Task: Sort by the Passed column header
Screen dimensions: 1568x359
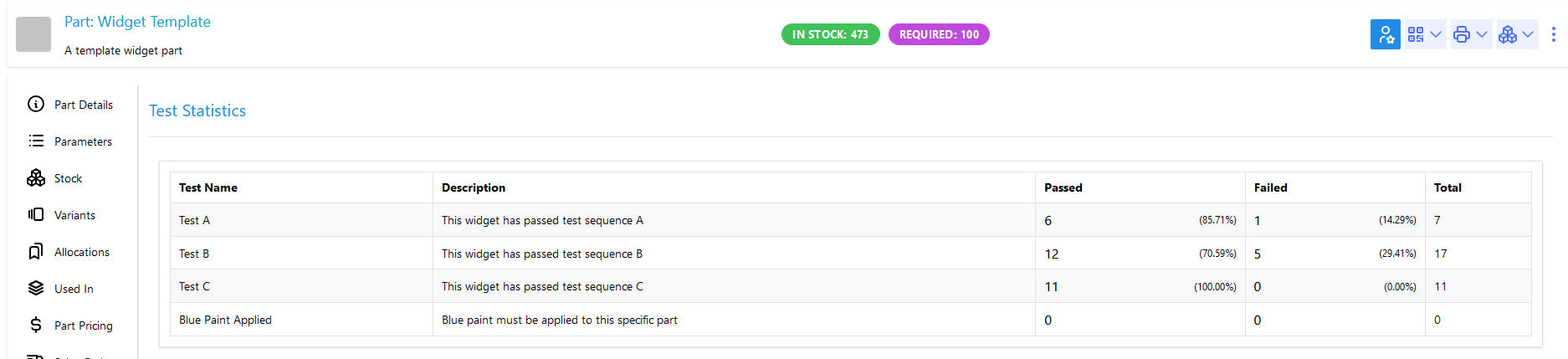Action: (x=1063, y=187)
